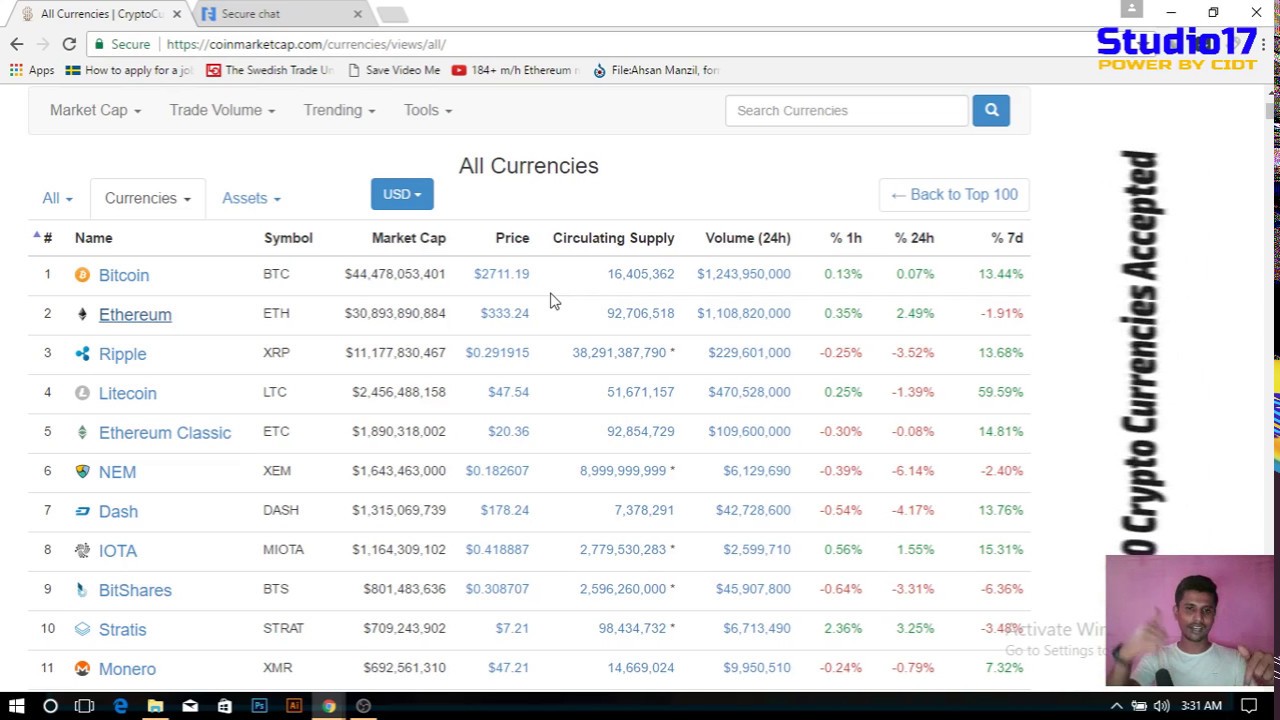Click the Ethereum coin icon
This screenshot has width=1280, height=720.
[82, 314]
